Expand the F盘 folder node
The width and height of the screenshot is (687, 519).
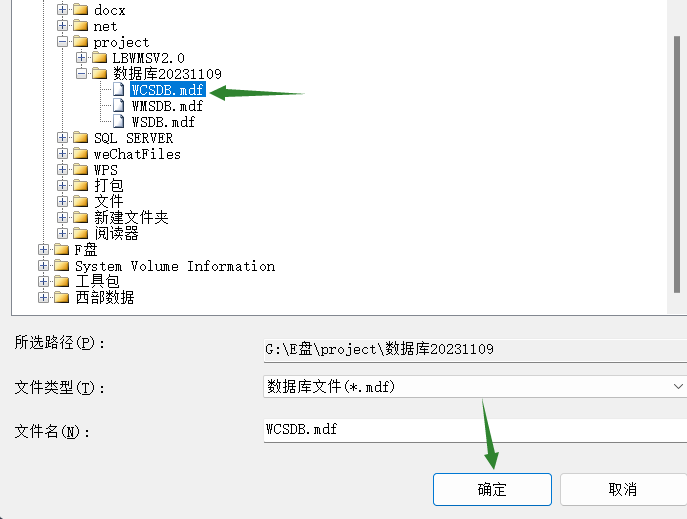[x=43, y=250]
